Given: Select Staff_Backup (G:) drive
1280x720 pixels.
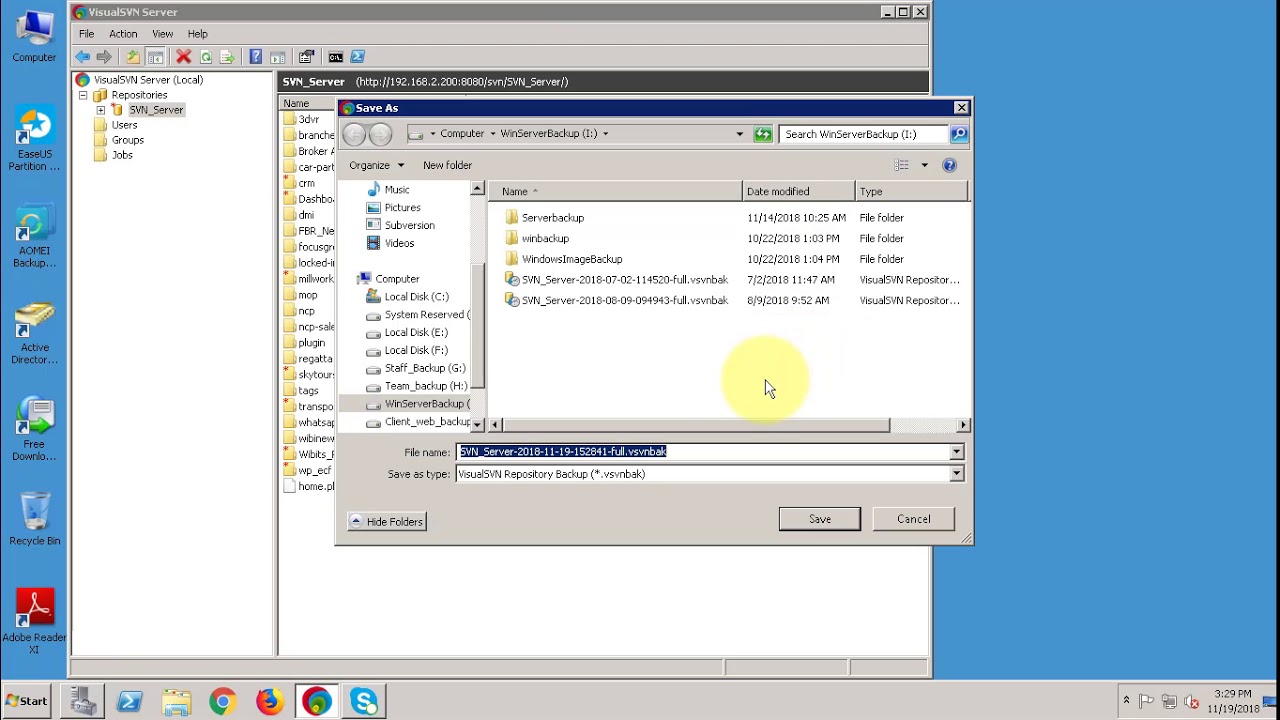Looking at the screenshot, I should point(416,368).
